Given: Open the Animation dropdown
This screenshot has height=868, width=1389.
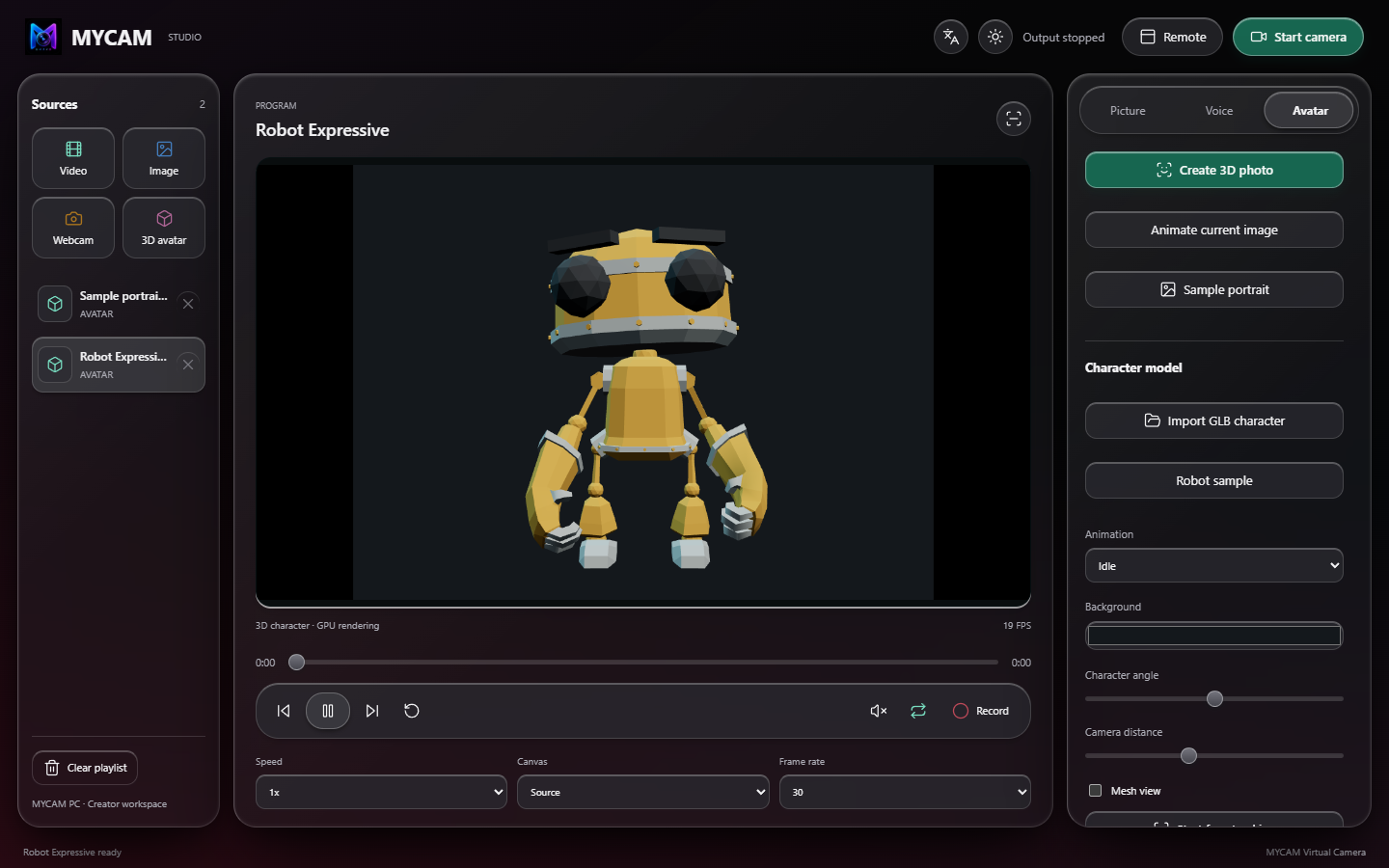Looking at the screenshot, I should click(x=1214, y=566).
